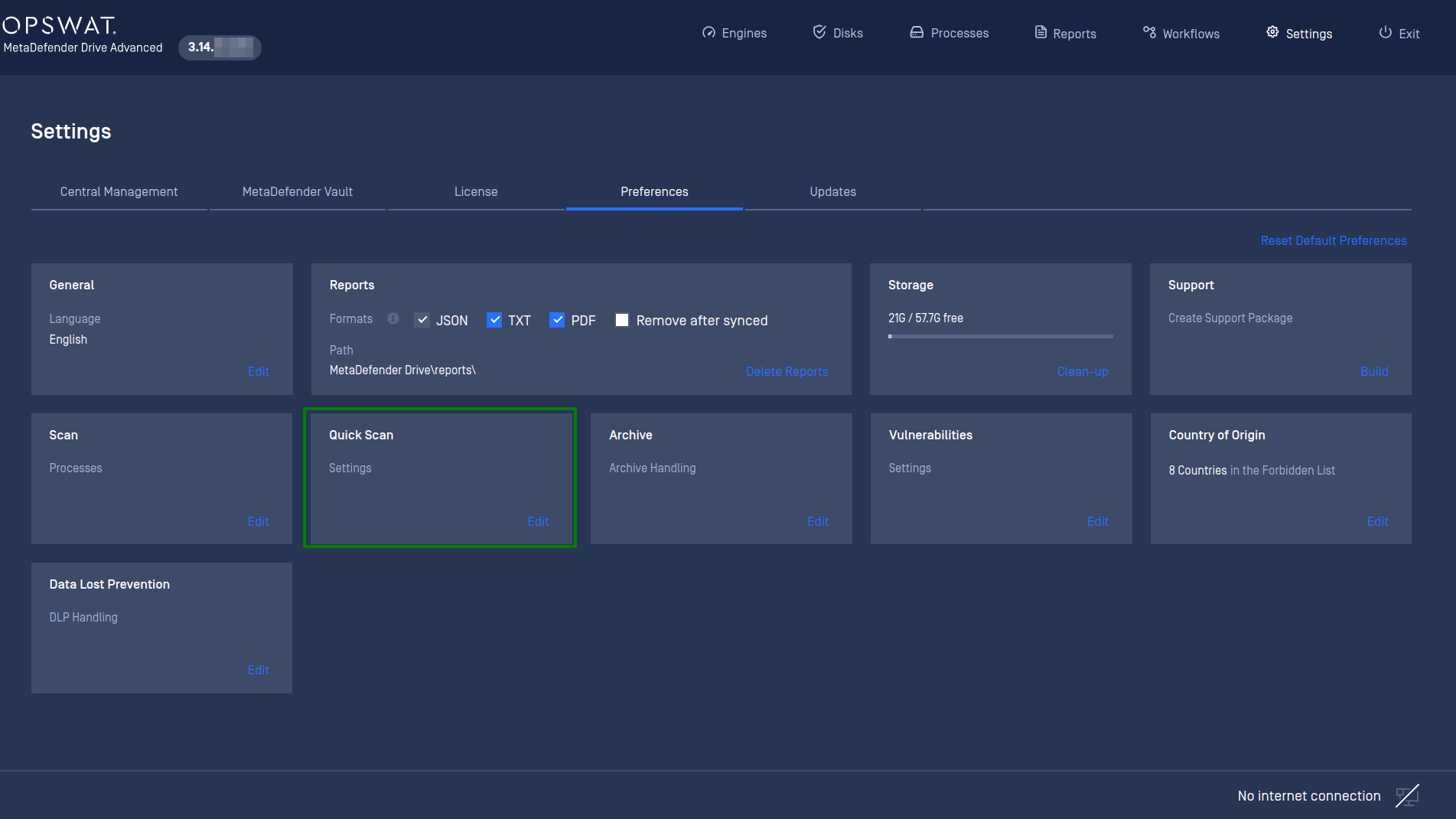
Task: Edit the Quick Scan settings
Action: coord(538,521)
